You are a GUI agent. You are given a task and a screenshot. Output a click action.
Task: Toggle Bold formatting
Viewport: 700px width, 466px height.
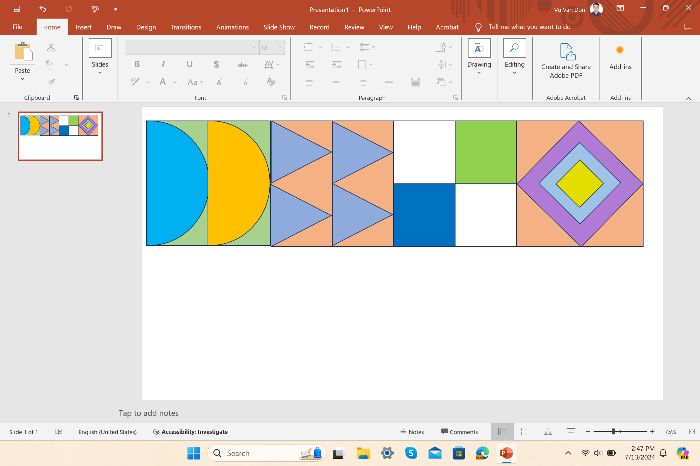point(137,64)
